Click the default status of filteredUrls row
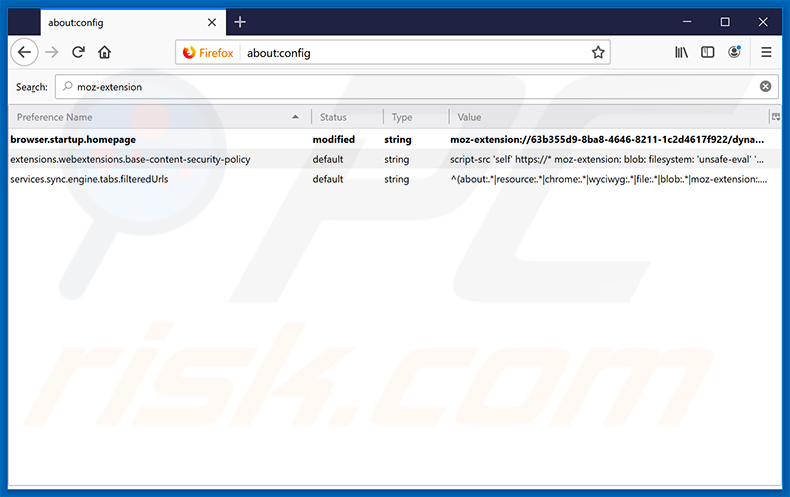 click(x=327, y=179)
